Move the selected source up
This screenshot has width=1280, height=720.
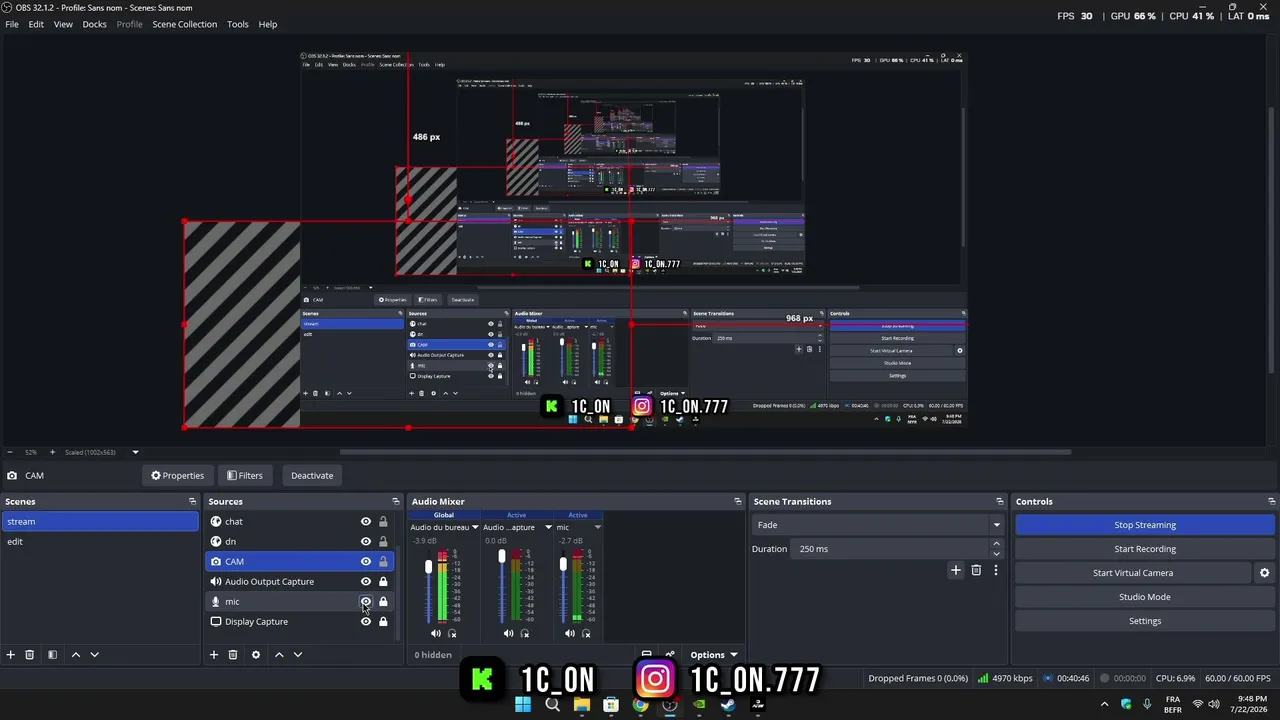point(279,654)
